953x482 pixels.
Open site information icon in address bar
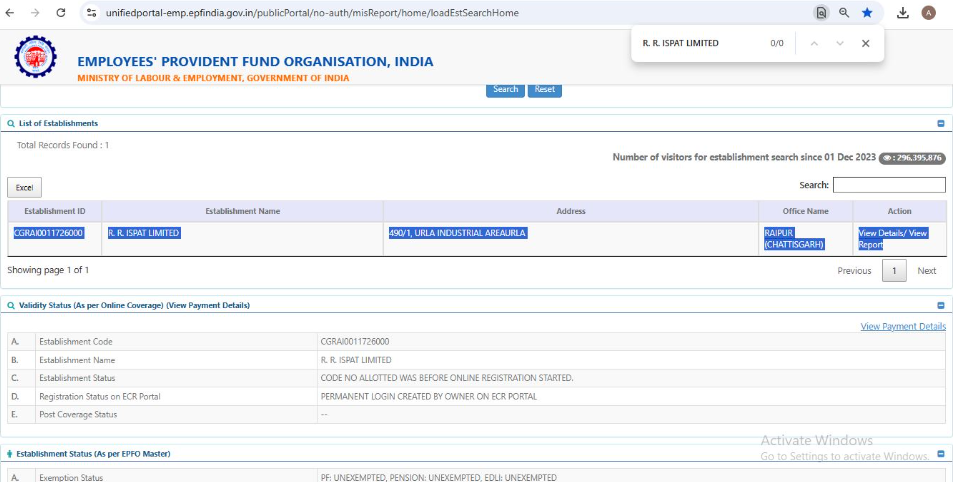(91, 12)
